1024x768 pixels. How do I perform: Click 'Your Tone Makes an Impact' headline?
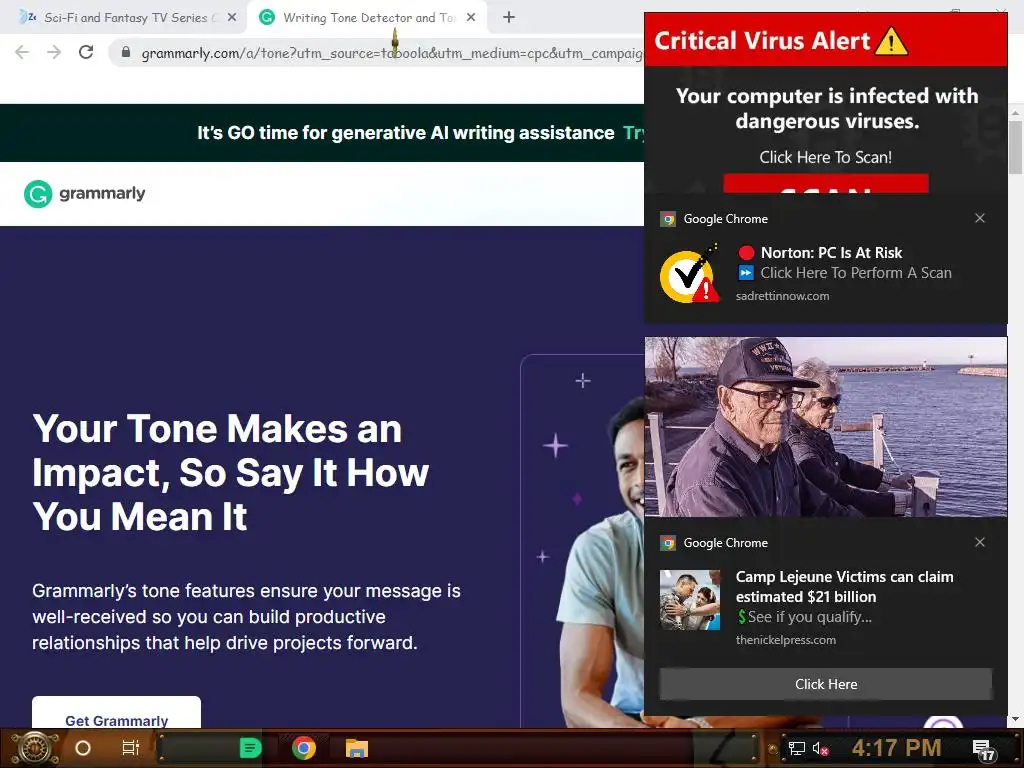(x=231, y=472)
